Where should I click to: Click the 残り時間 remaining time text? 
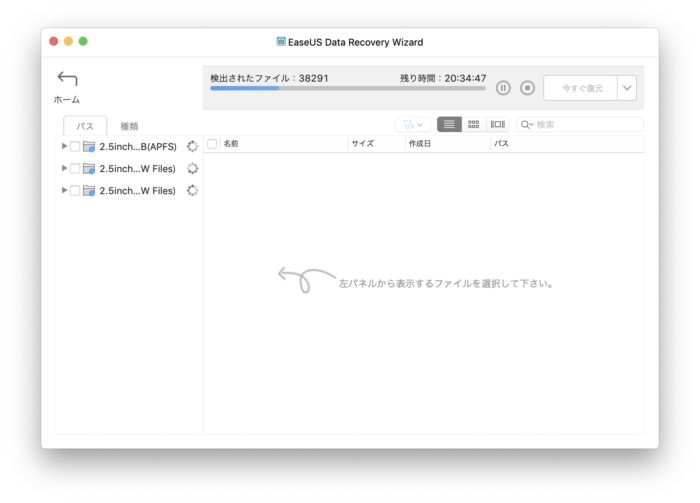(x=443, y=78)
